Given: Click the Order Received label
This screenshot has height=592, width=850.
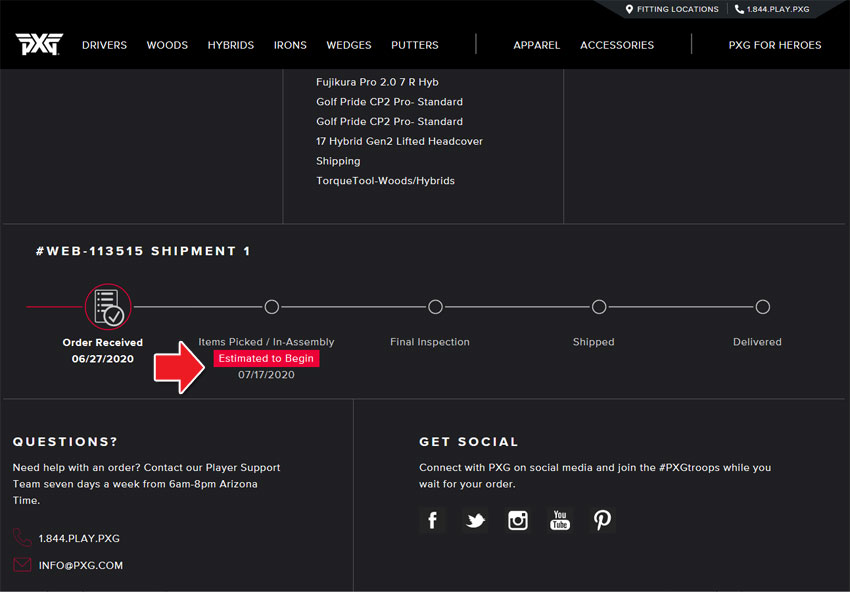Looking at the screenshot, I should click(102, 343).
